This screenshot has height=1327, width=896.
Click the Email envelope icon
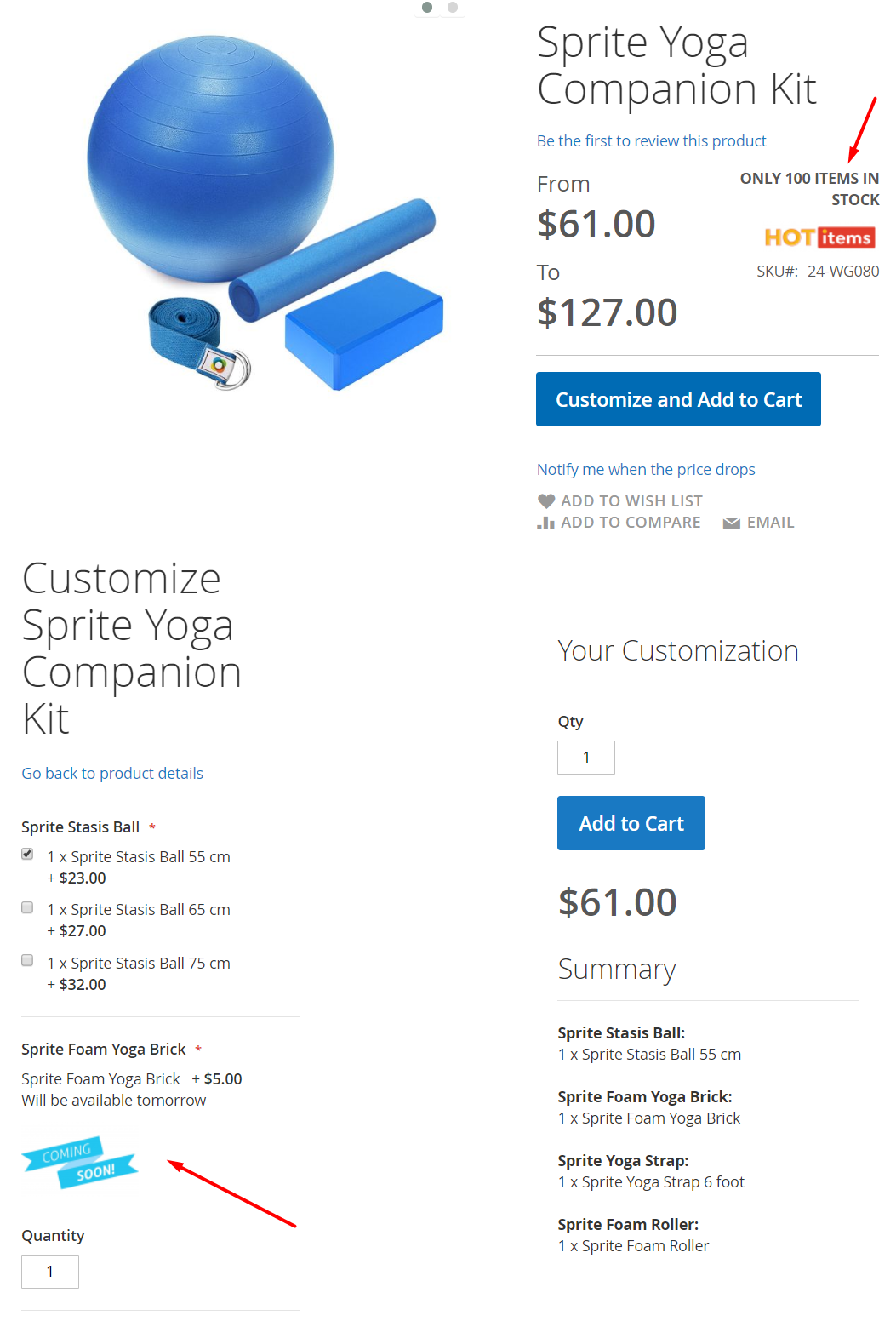pyautogui.click(x=731, y=523)
